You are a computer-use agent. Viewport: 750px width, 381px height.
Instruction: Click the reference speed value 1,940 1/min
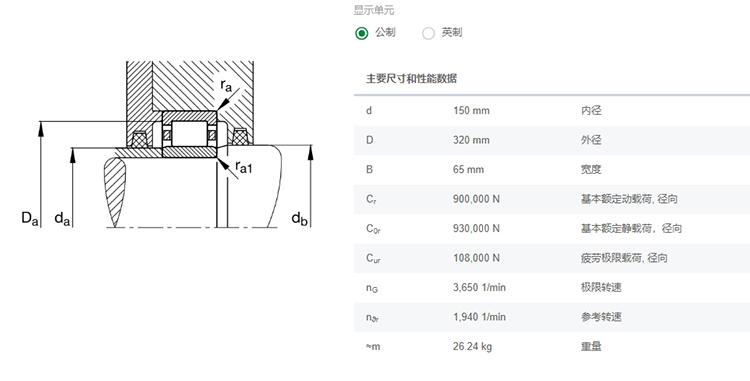pos(479,316)
